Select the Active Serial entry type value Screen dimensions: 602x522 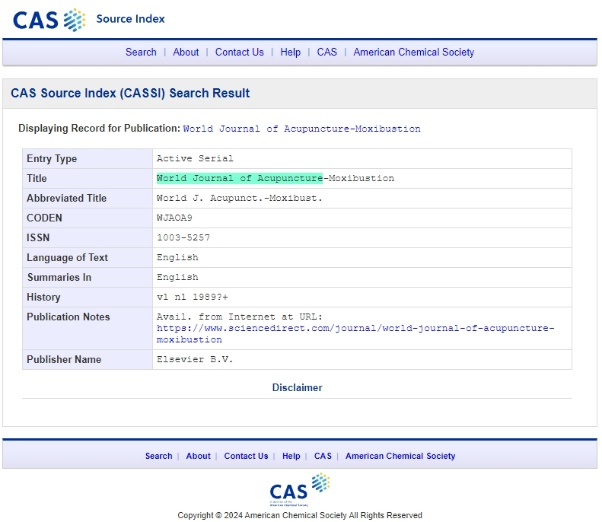(195, 159)
